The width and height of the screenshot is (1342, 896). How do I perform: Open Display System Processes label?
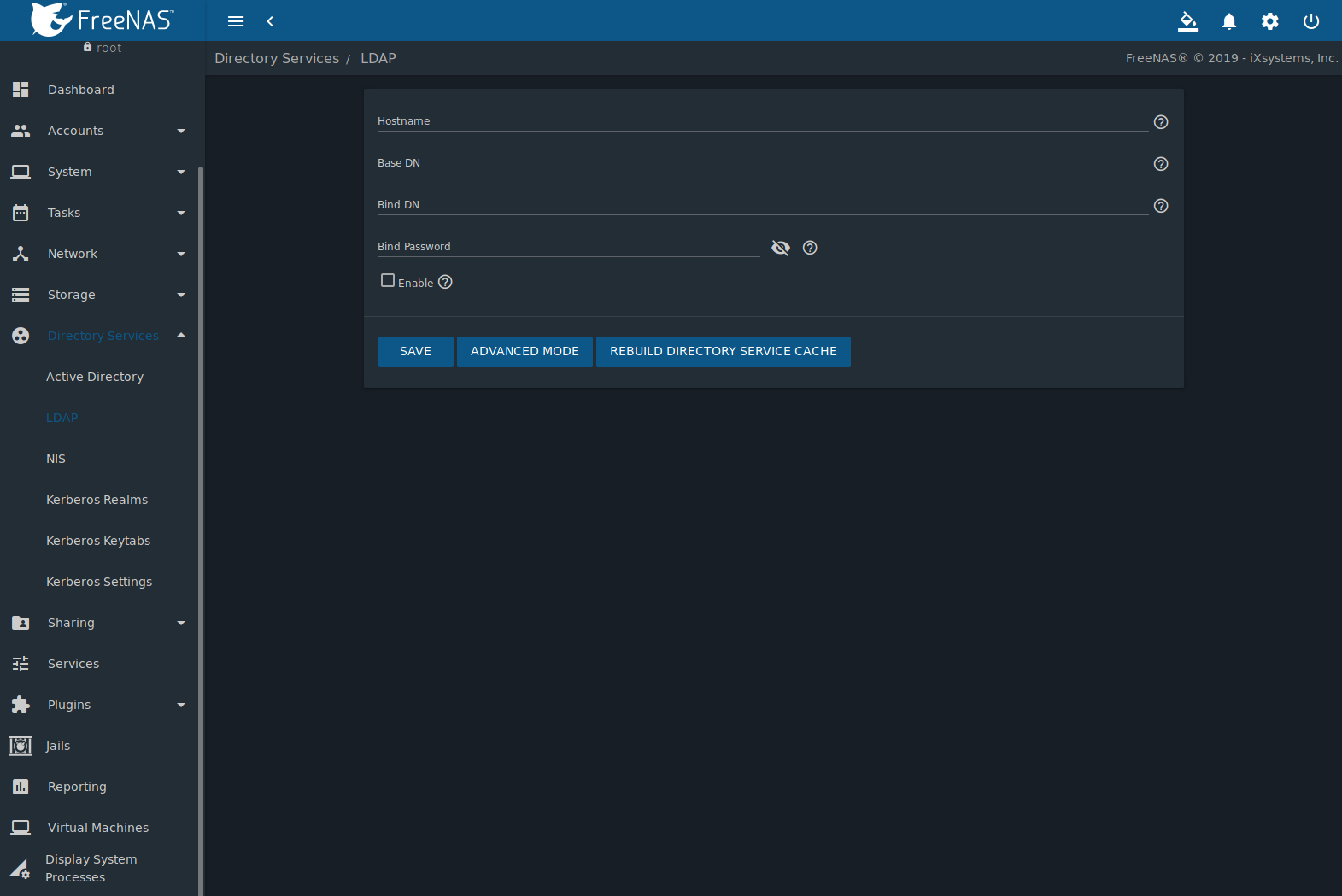coord(91,868)
